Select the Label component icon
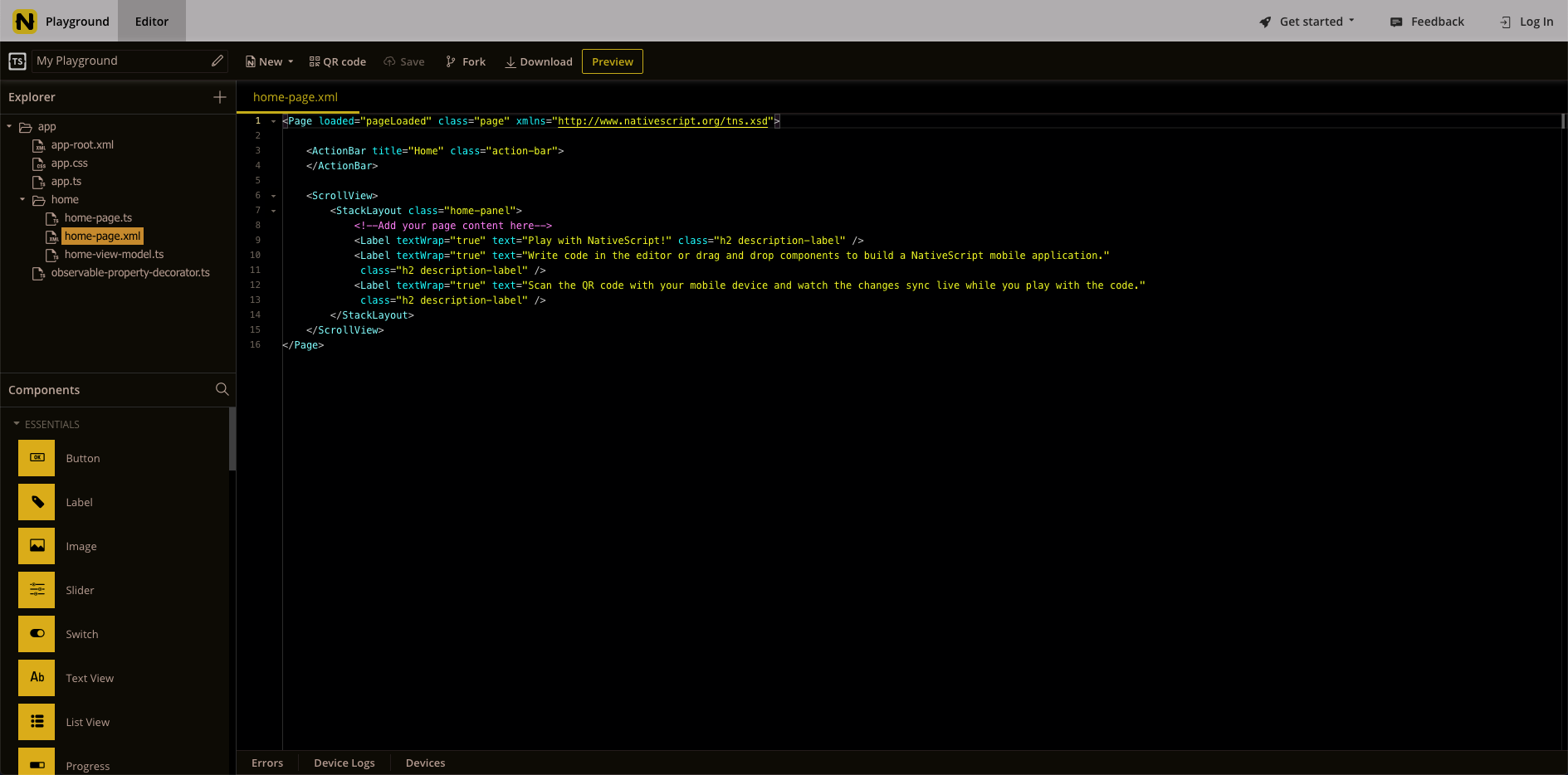 [37, 502]
